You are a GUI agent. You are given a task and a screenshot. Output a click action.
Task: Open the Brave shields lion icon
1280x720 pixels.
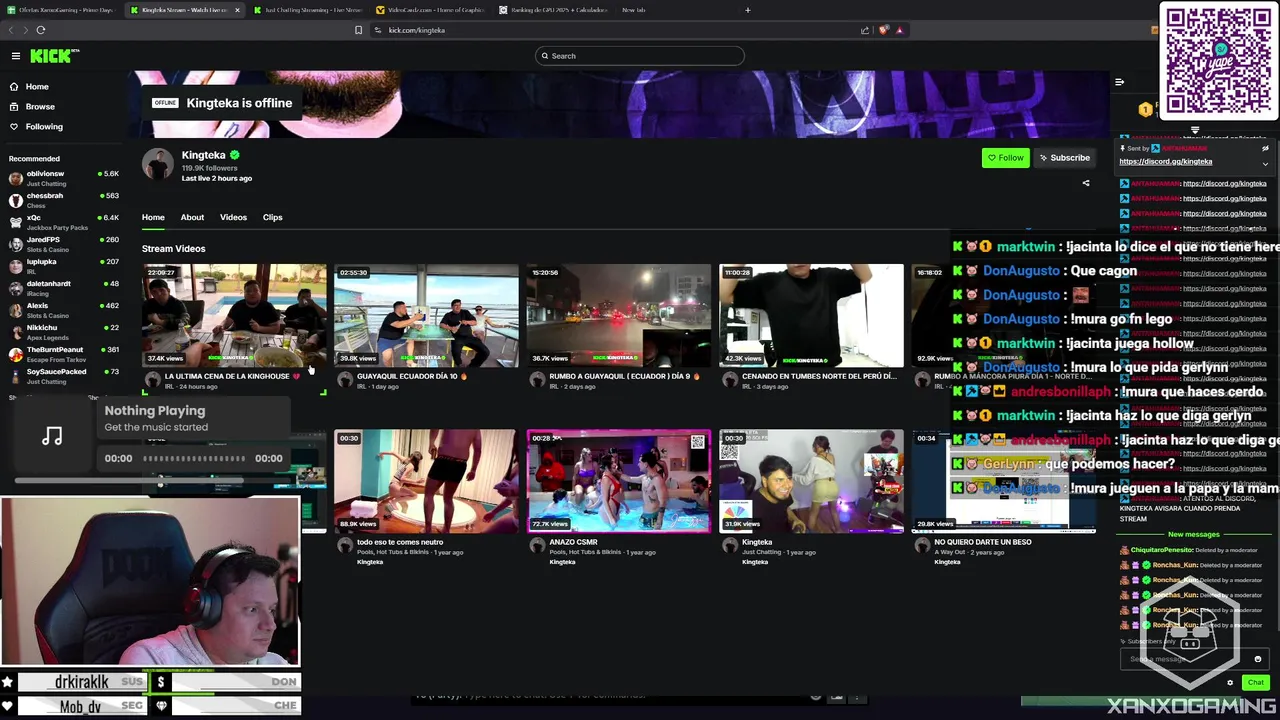[x=883, y=30]
